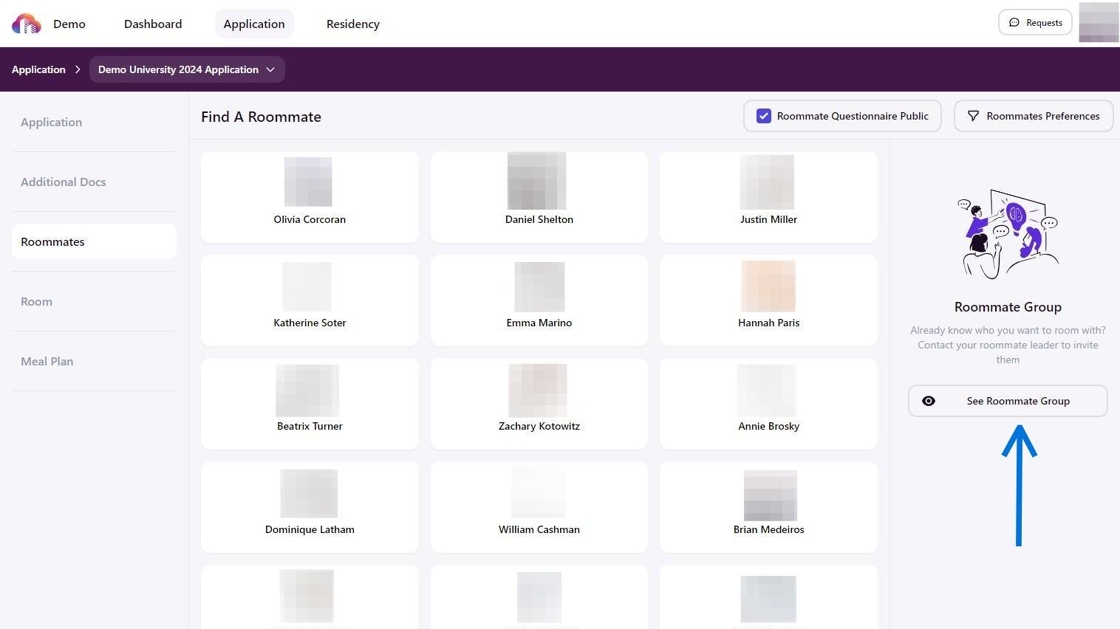Open the Meal Plan sidebar section
This screenshot has width=1120, height=629.
pos(47,361)
